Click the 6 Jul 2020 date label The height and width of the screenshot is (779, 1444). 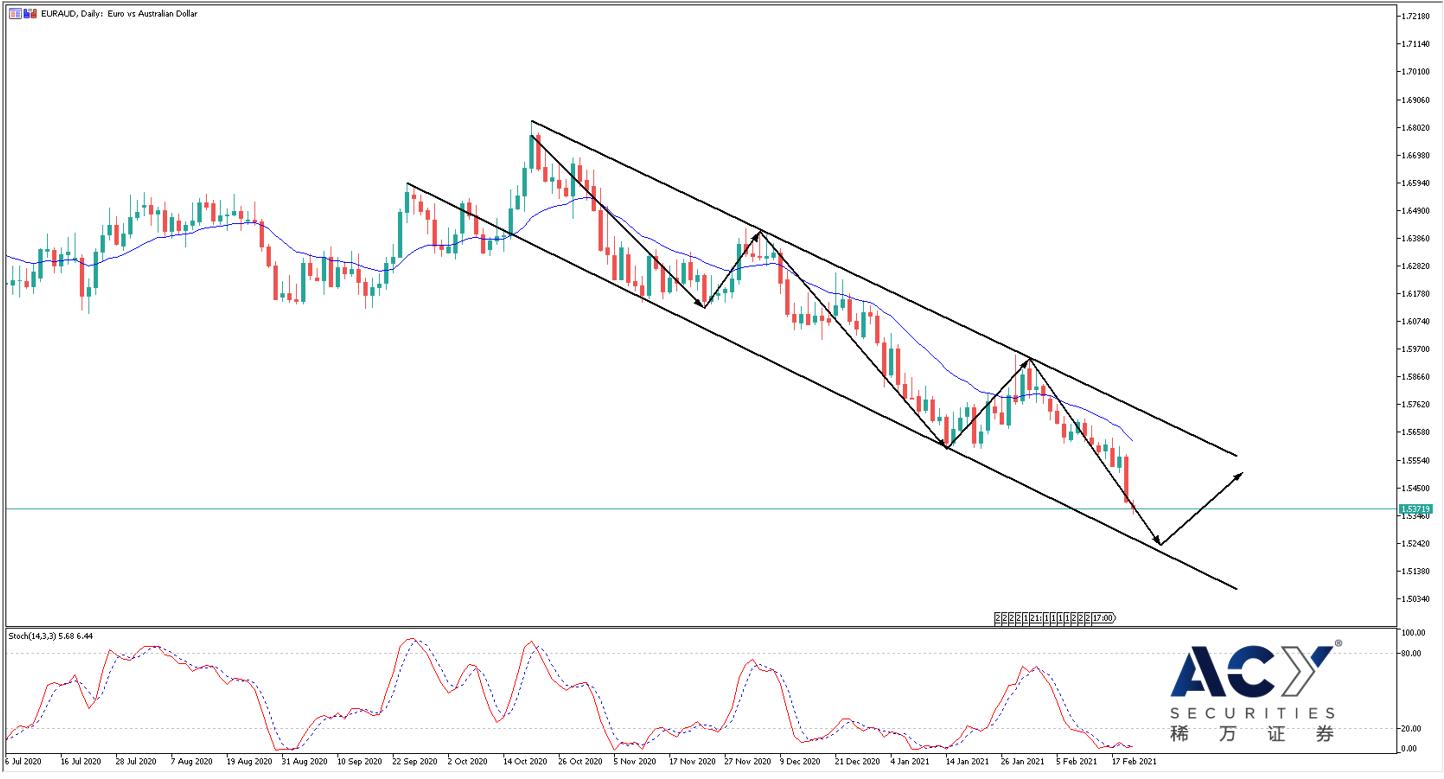25,761
